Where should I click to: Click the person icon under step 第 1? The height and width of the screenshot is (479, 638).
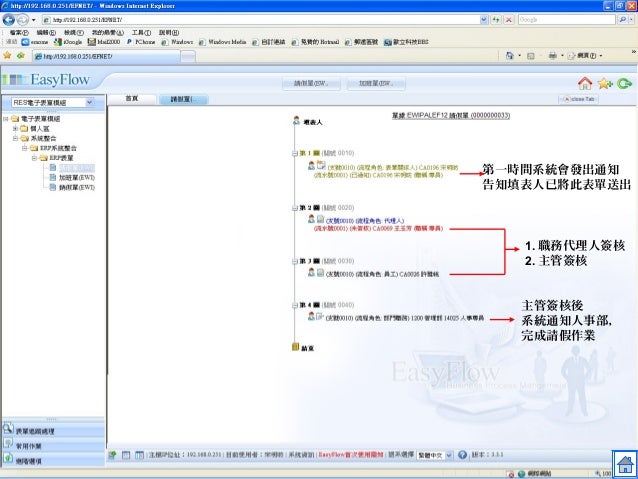(x=311, y=165)
